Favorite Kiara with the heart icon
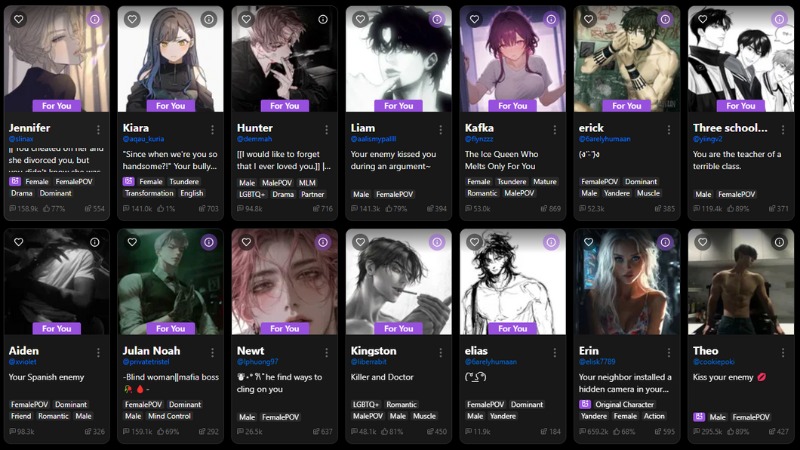This screenshot has height=450, width=800. point(133,19)
